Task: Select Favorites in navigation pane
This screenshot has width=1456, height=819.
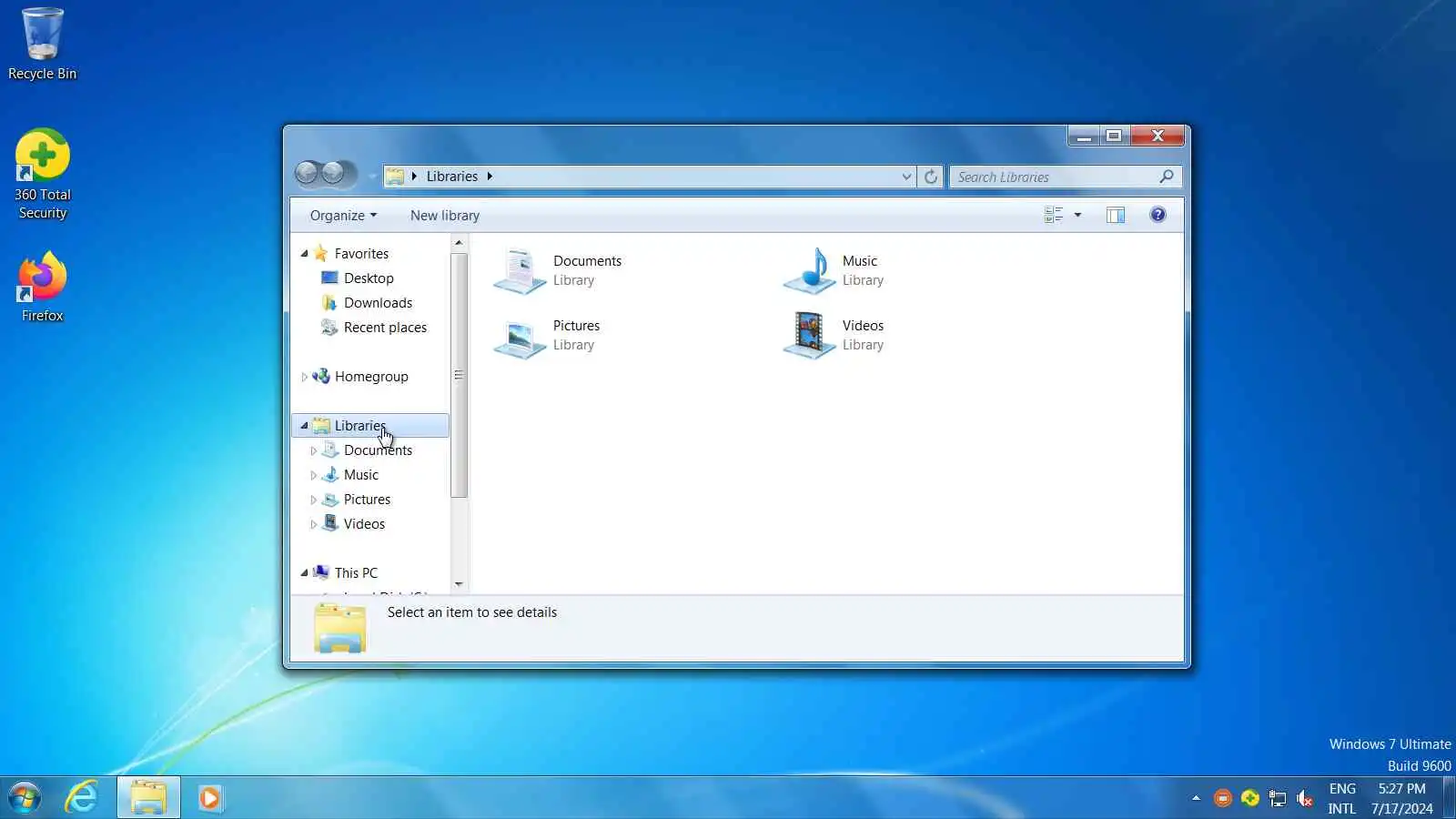Action: 361,254
